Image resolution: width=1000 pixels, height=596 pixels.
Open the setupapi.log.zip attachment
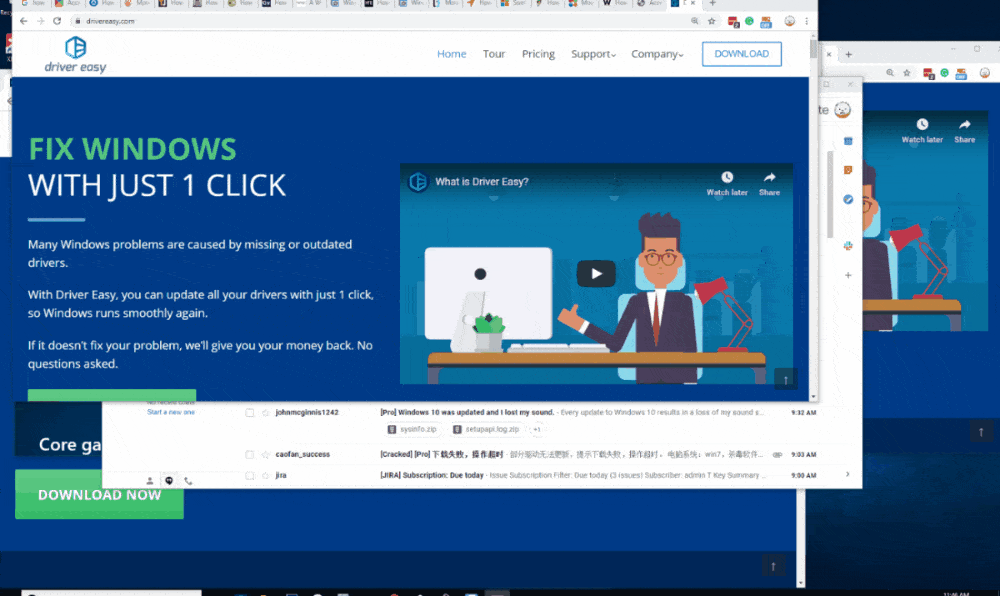pyautogui.click(x=487, y=430)
